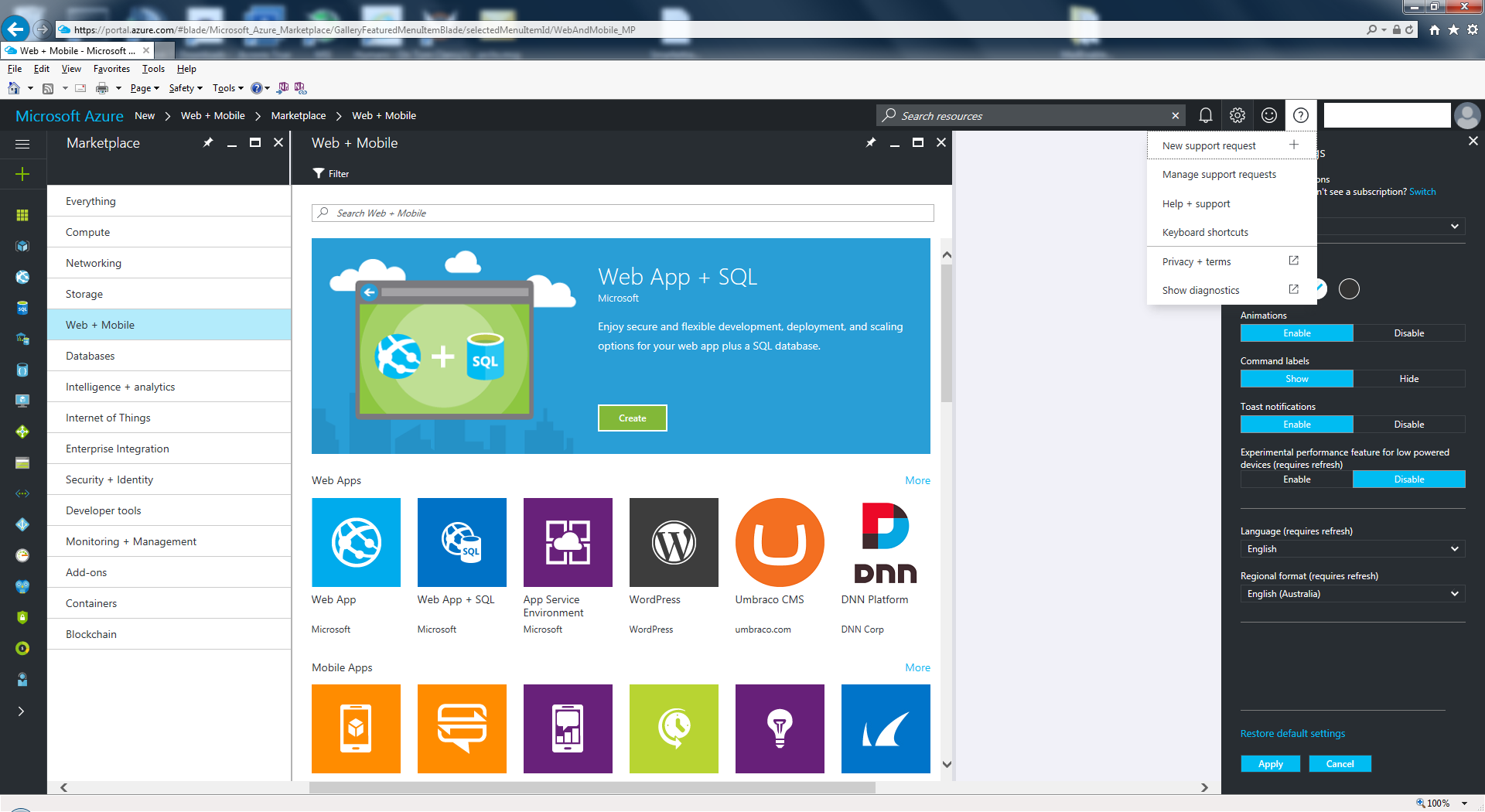The height and width of the screenshot is (812, 1485).
Task: Click the horizontal scrollbar at bottom
Action: 592,787
